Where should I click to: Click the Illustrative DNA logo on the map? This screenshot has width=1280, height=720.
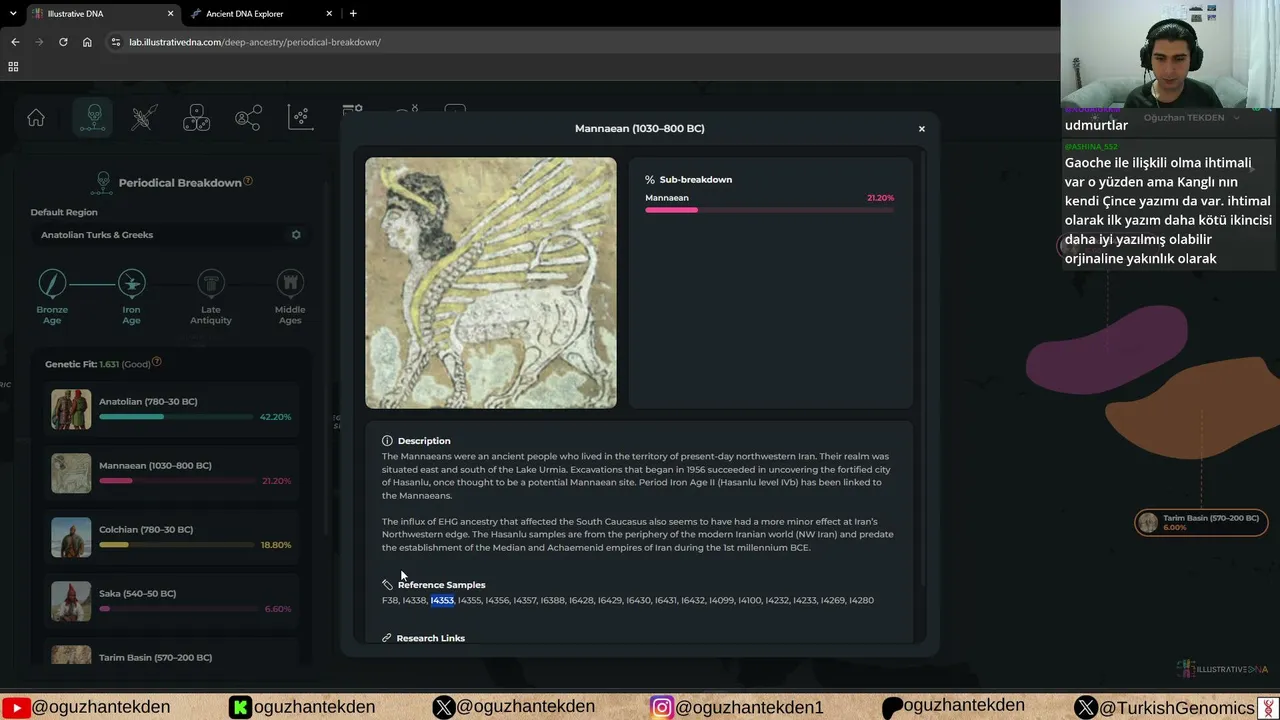point(1222,669)
